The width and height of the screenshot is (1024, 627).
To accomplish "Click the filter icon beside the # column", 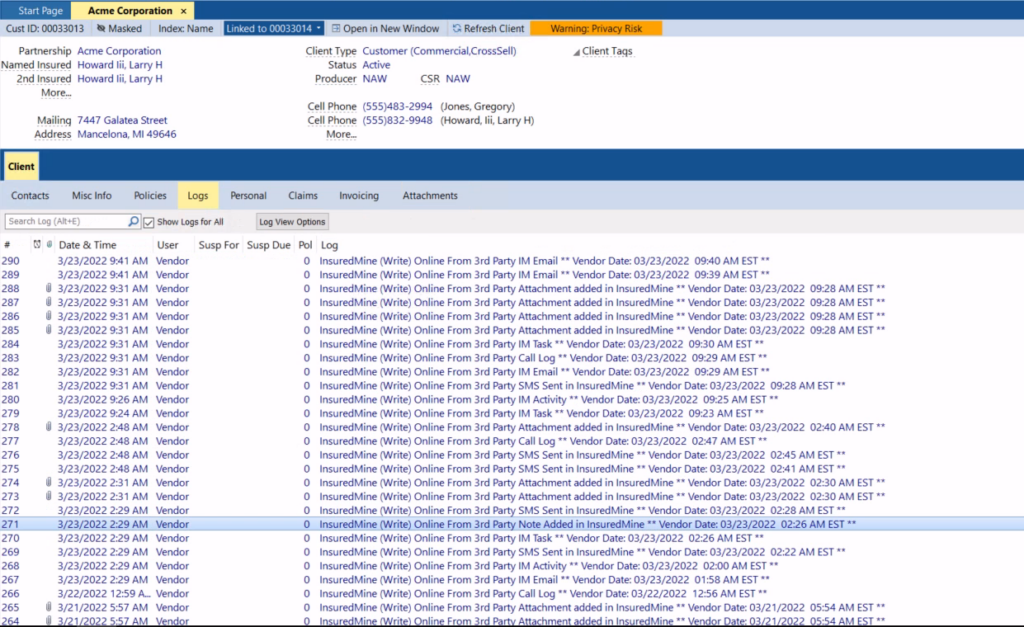I will coord(20,244).
